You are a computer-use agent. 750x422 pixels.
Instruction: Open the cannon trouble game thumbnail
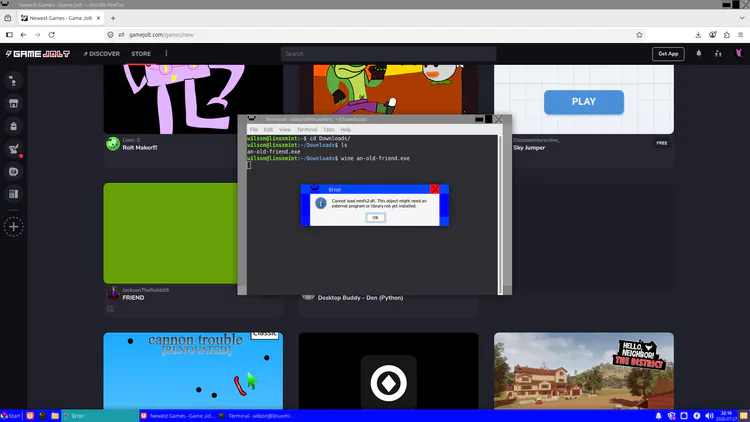[x=193, y=371]
